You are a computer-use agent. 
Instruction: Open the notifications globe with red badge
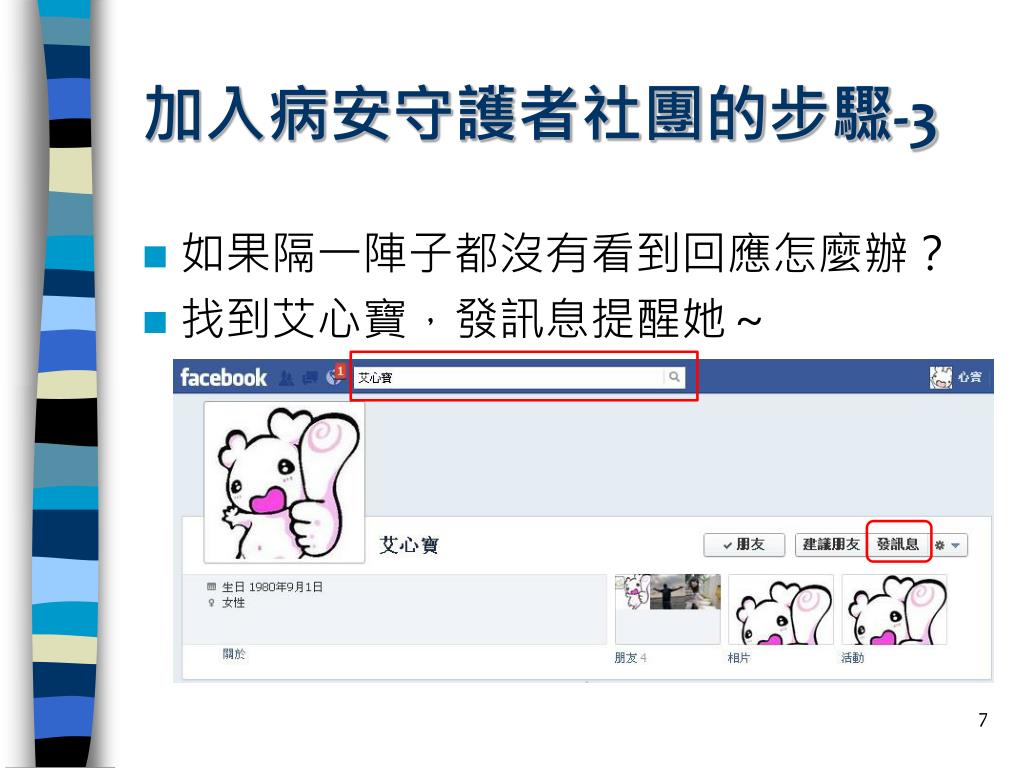pyautogui.click(x=335, y=376)
